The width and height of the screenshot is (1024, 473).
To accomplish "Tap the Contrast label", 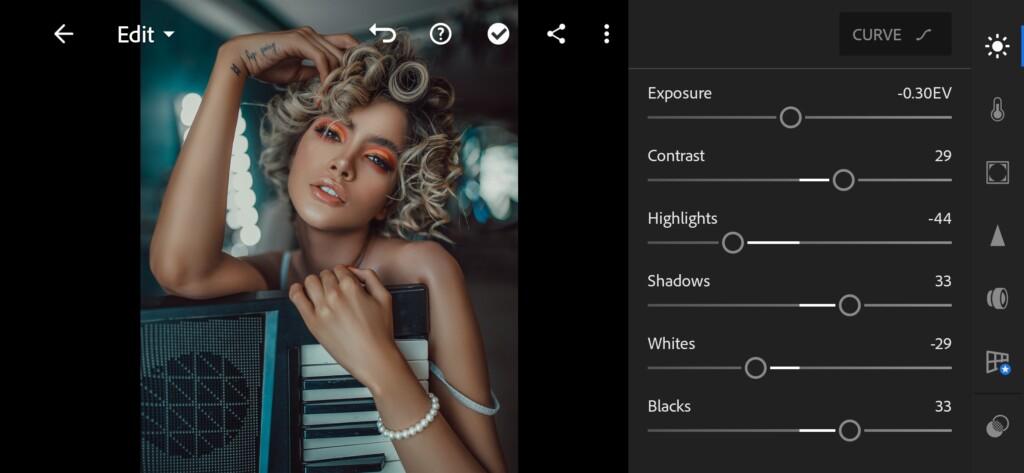I will coord(676,156).
